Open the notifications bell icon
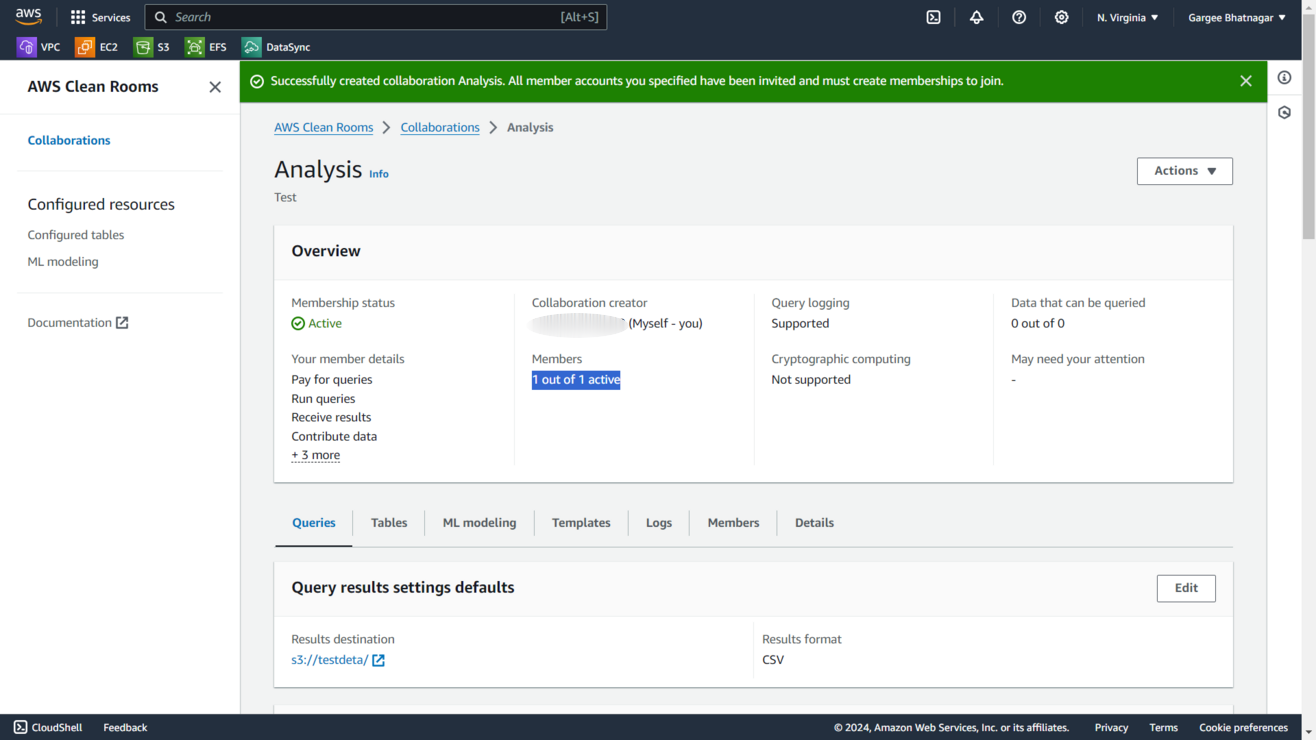 (x=976, y=17)
